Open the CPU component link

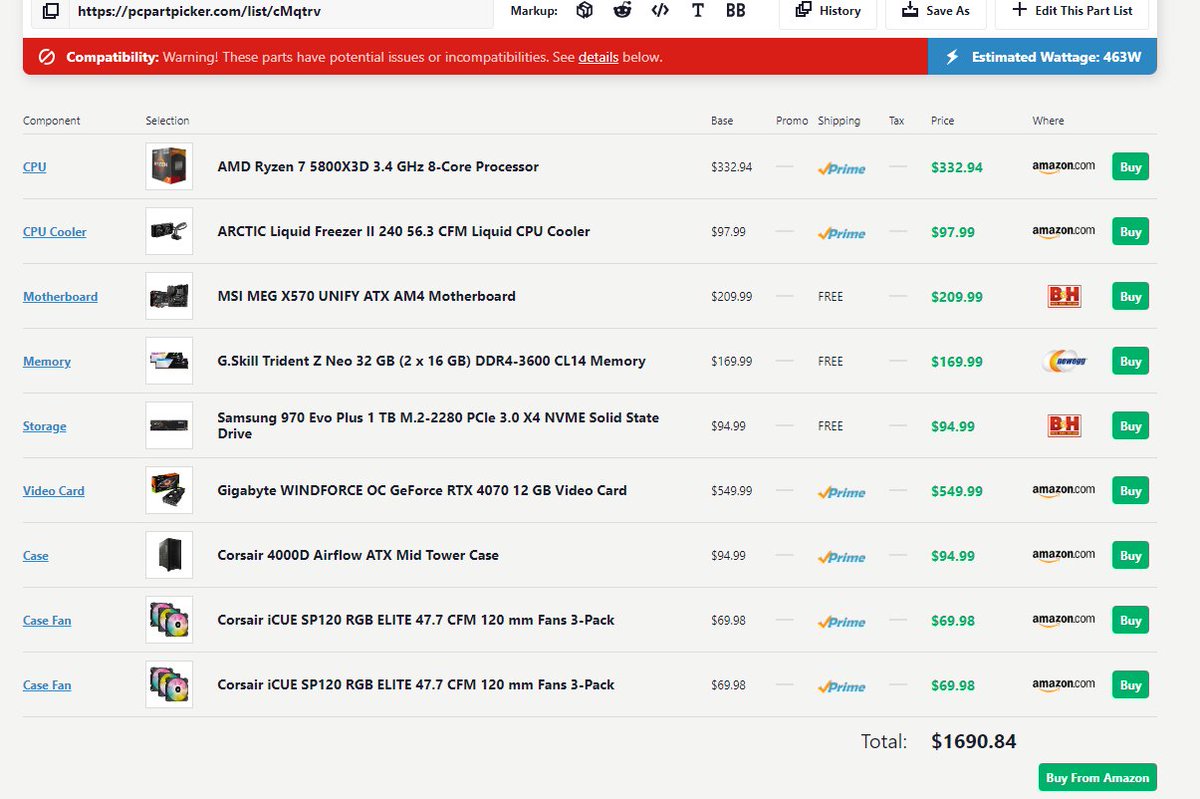tap(35, 167)
